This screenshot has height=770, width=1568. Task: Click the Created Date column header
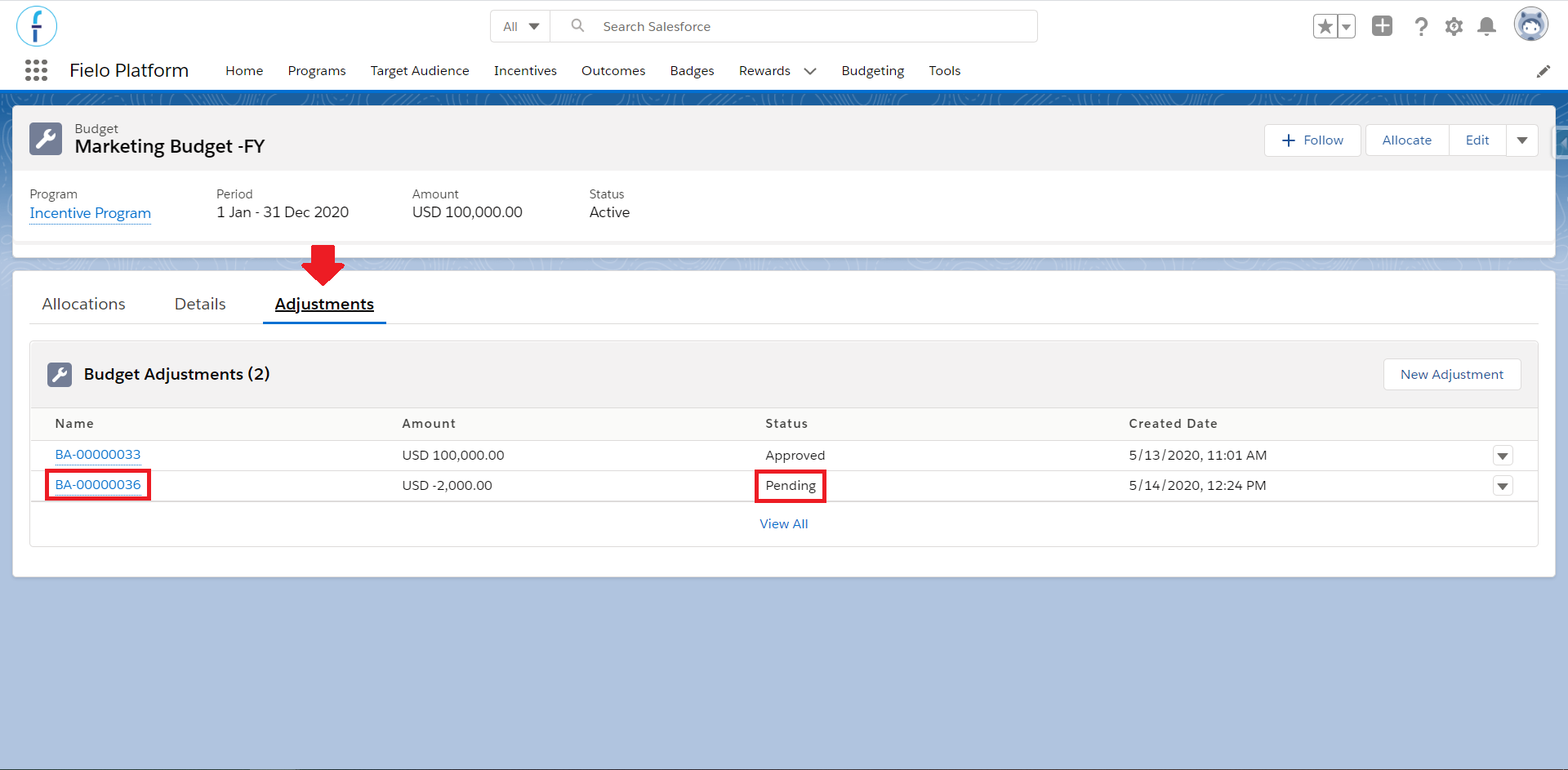[1173, 424]
